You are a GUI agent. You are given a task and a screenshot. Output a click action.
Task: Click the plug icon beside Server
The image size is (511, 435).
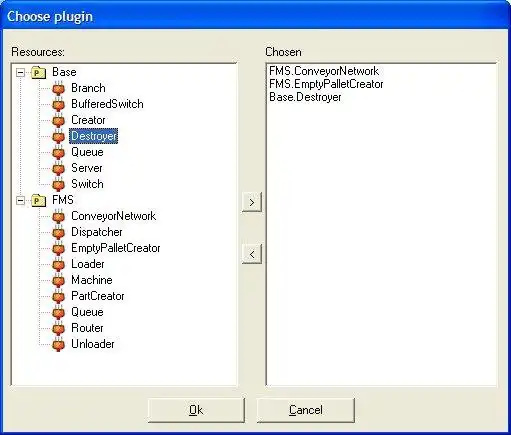coord(58,168)
